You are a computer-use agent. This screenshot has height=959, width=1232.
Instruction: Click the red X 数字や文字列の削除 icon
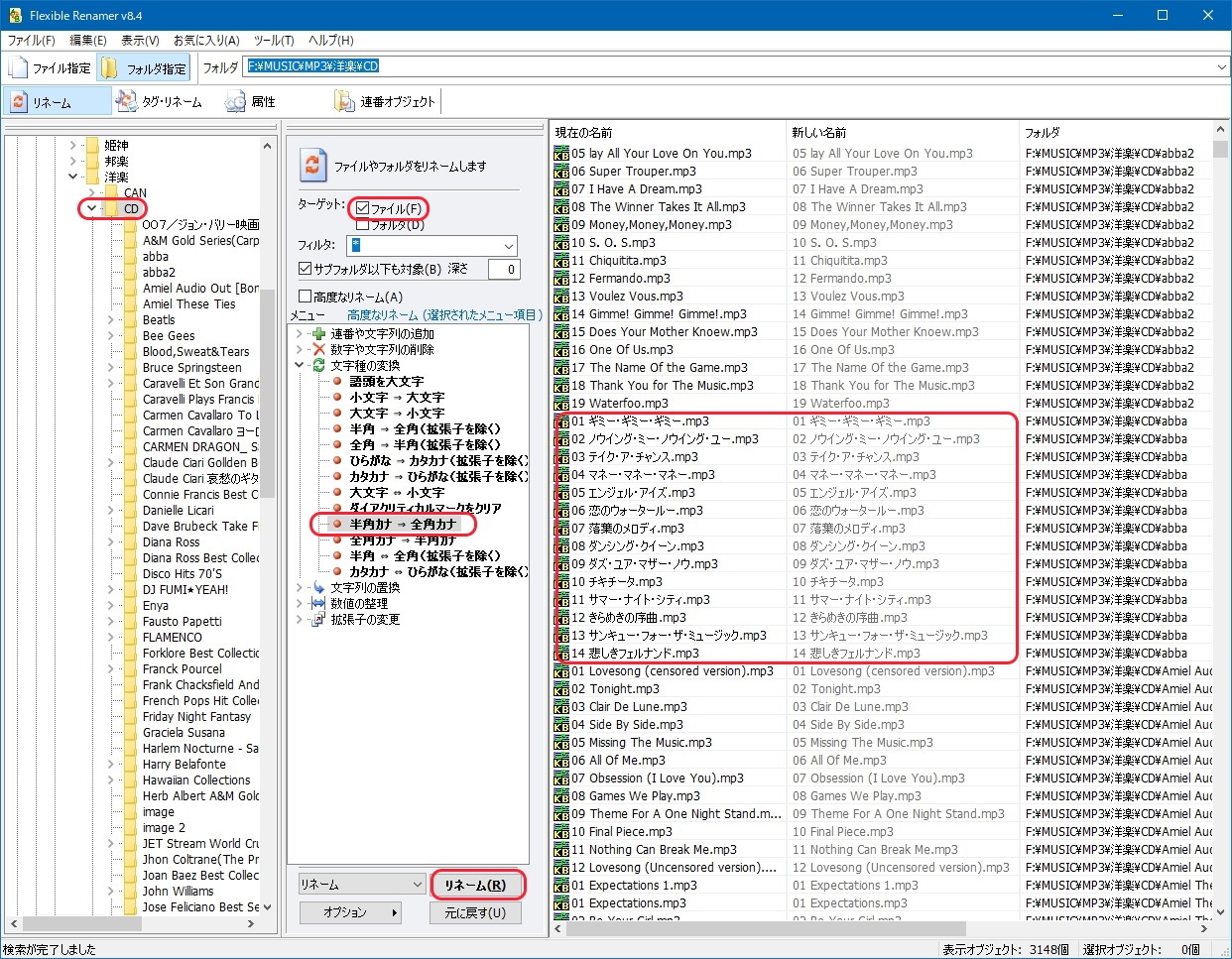(x=318, y=350)
